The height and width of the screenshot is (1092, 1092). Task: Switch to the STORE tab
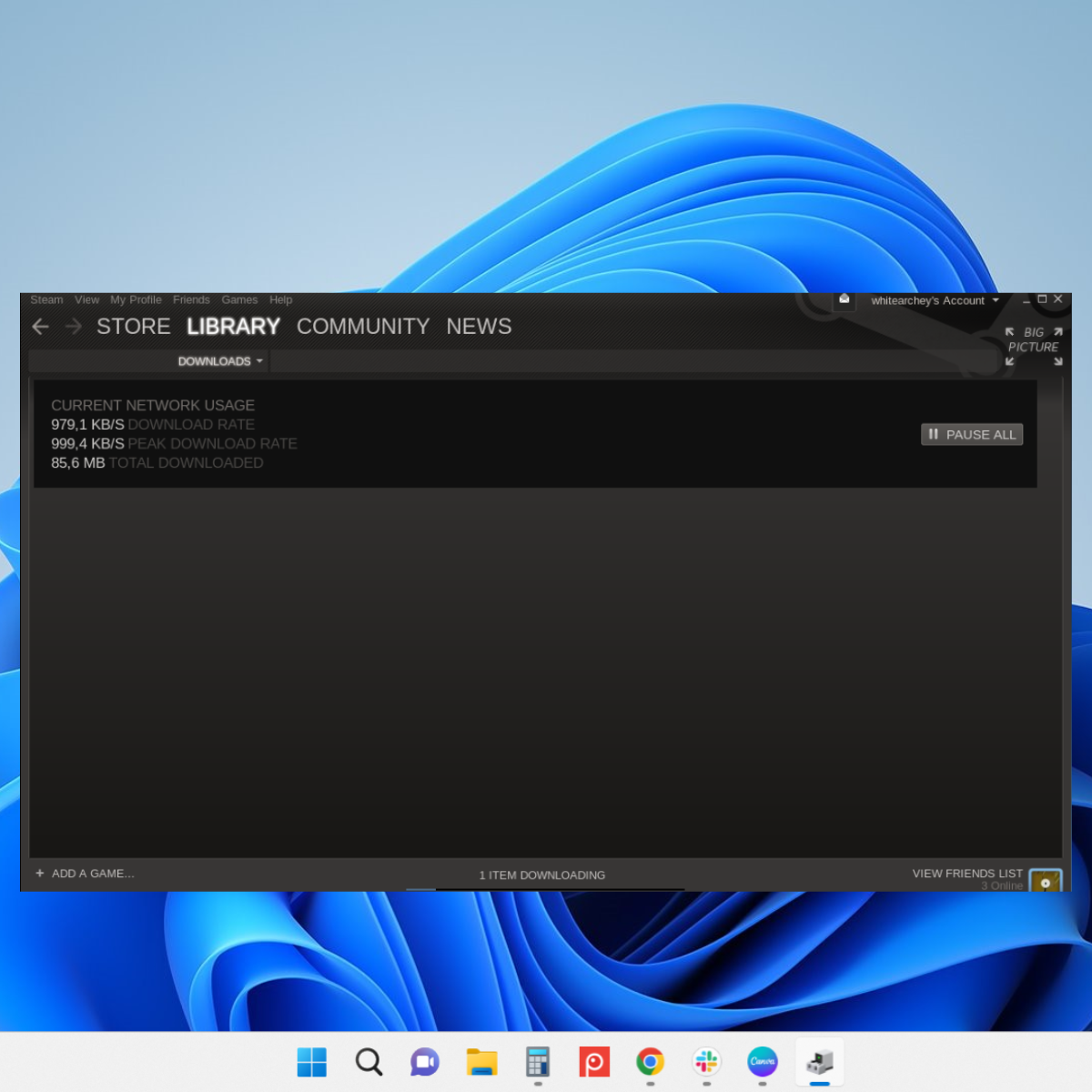pos(134,326)
